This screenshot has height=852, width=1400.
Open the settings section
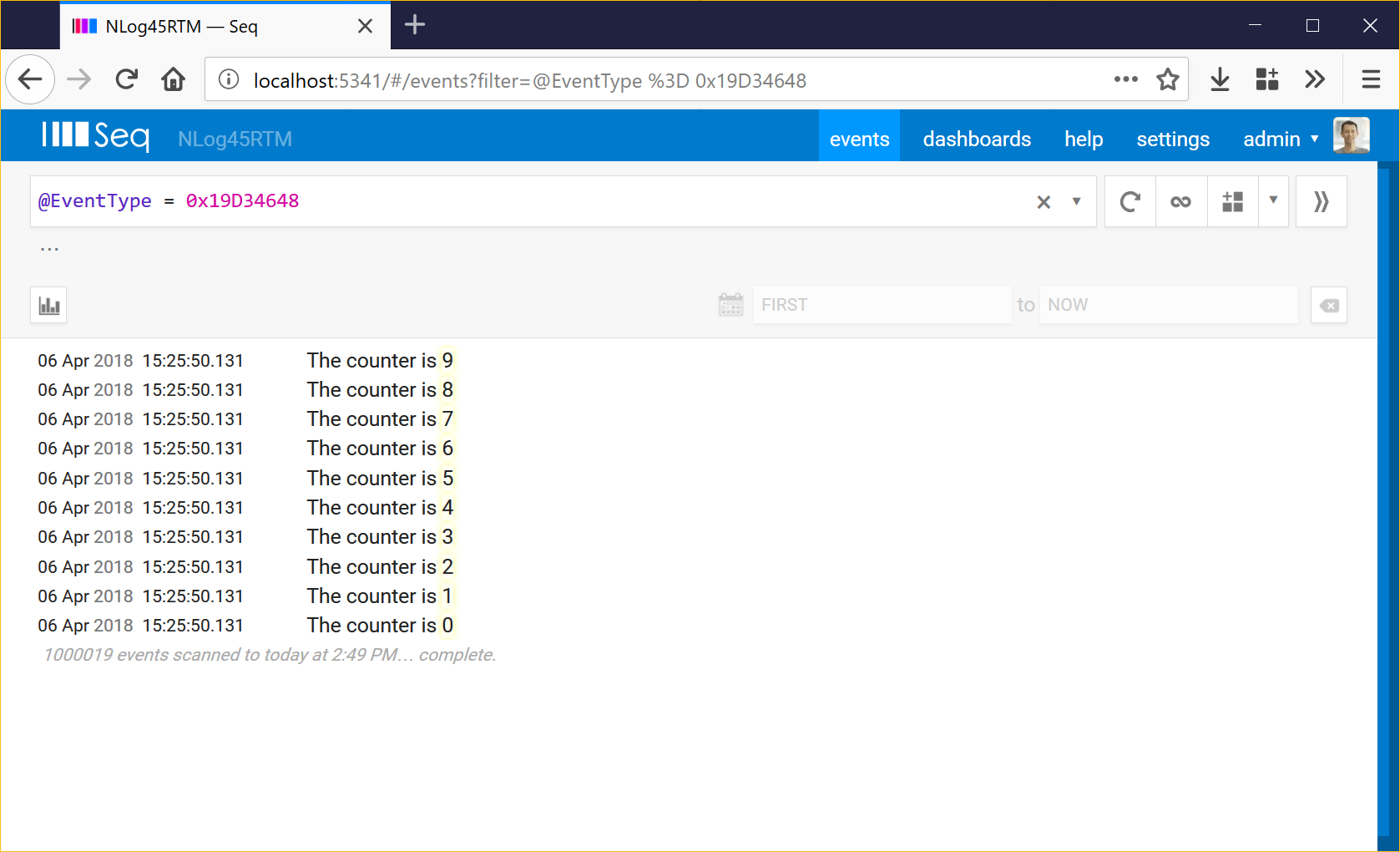click(1173, 139)
